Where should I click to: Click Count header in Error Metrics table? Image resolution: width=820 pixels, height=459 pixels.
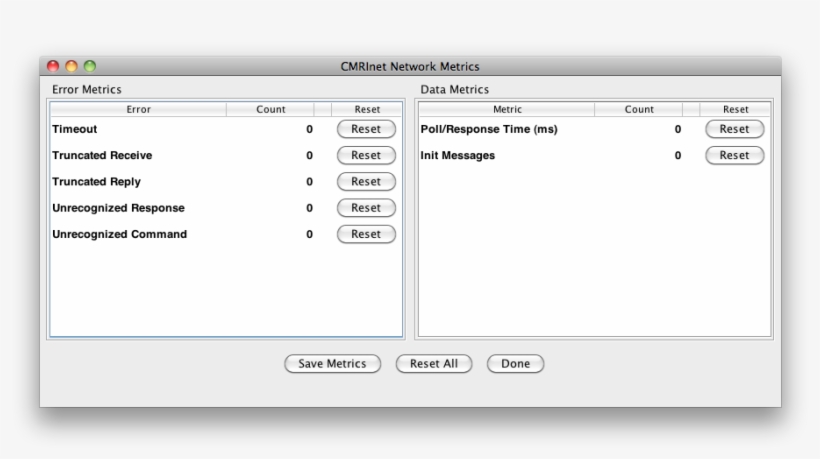tap(270, 109)
